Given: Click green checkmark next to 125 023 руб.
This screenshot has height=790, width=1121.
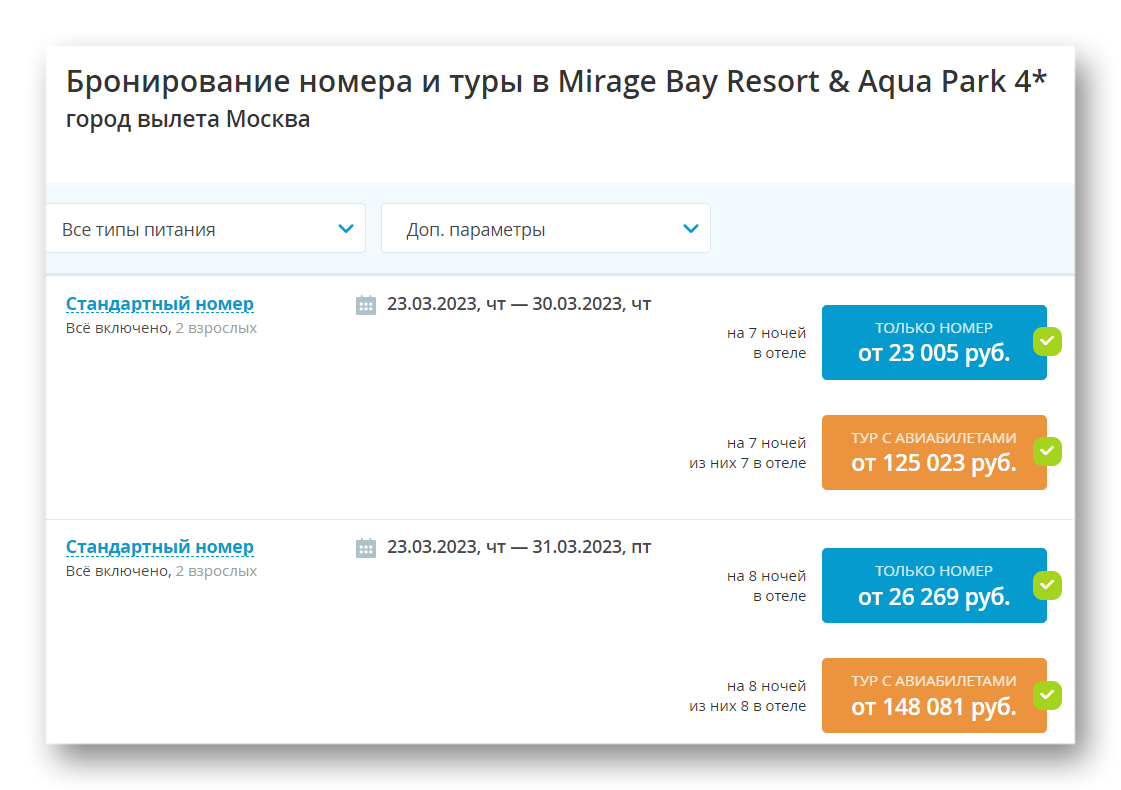Looking at the screenshot, I should 1047,451.
